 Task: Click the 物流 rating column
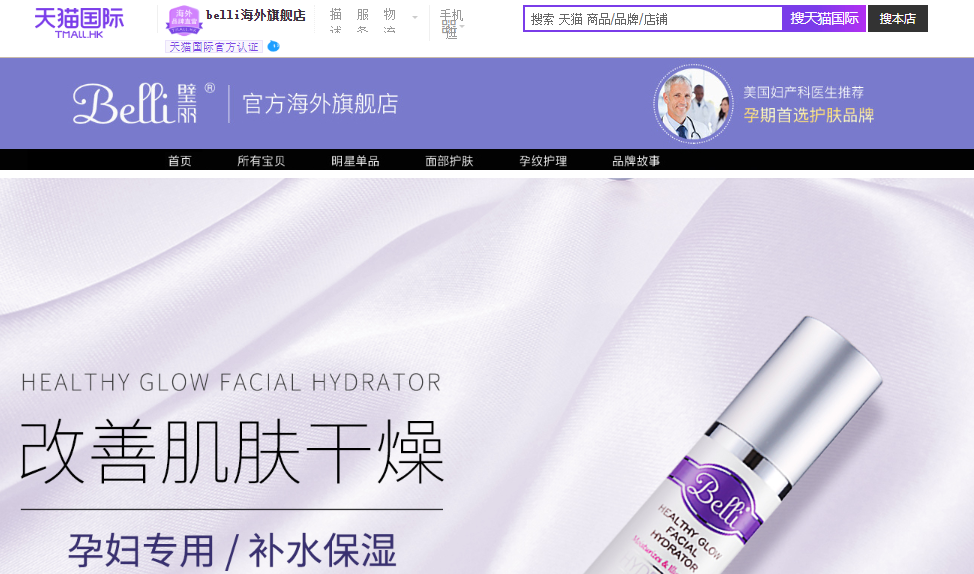[x=389, y=20]
